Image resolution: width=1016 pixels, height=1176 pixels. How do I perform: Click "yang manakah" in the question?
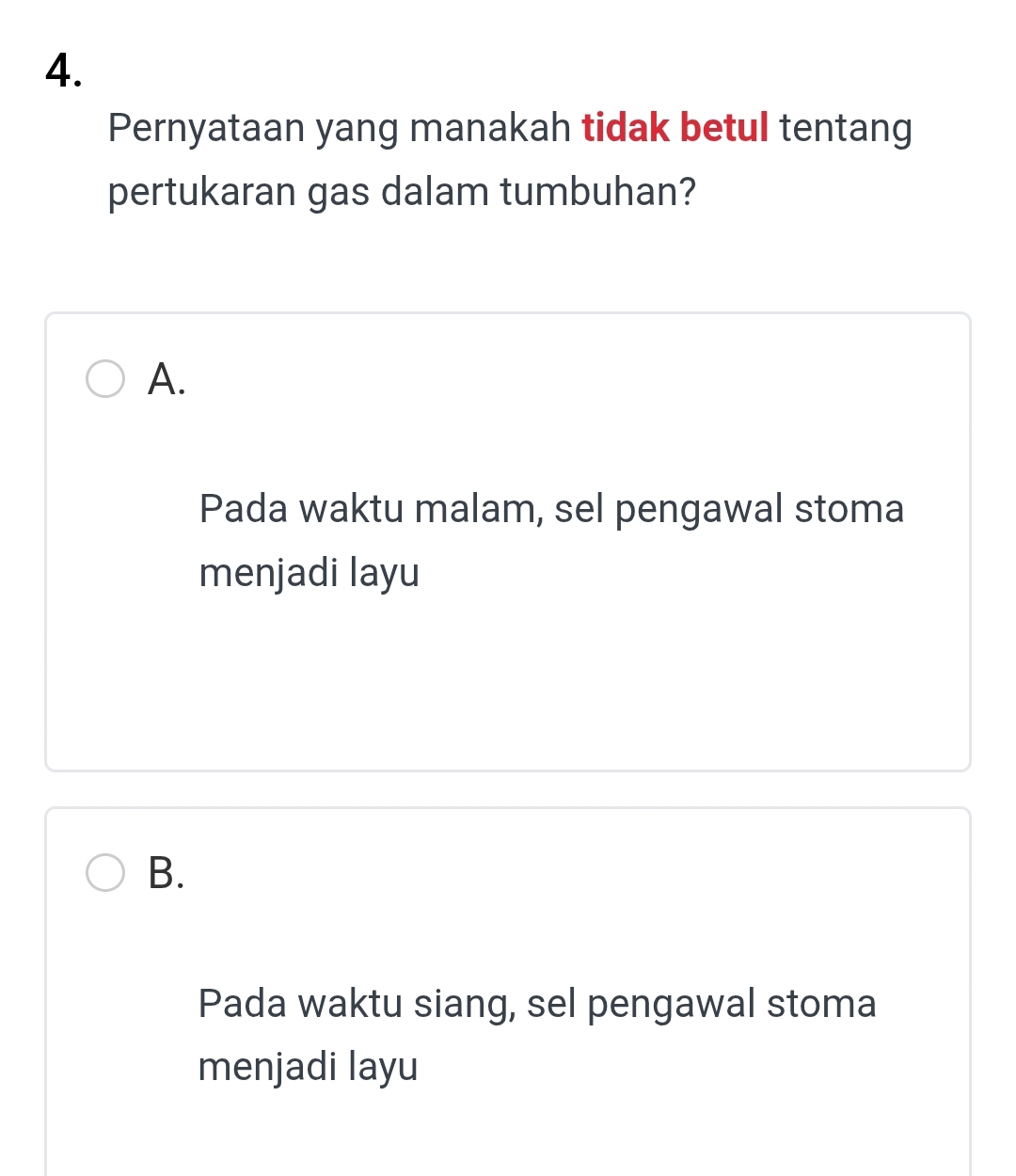[x=443, y=129]
